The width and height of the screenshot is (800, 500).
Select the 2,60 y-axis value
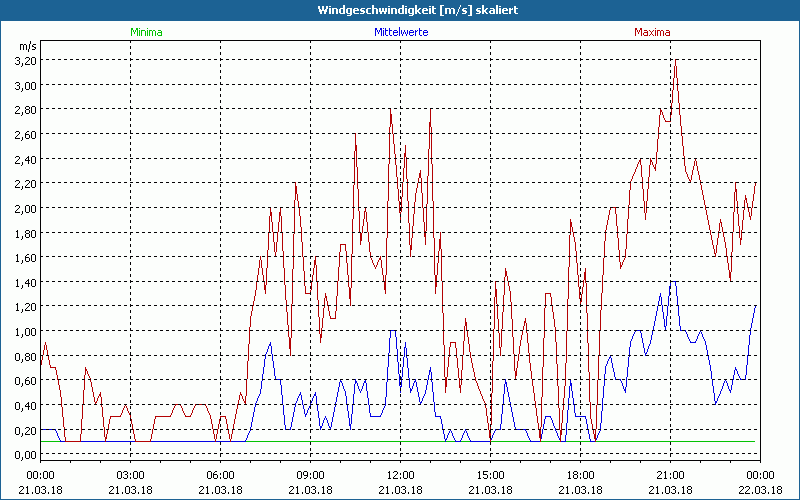click(25, 135)
